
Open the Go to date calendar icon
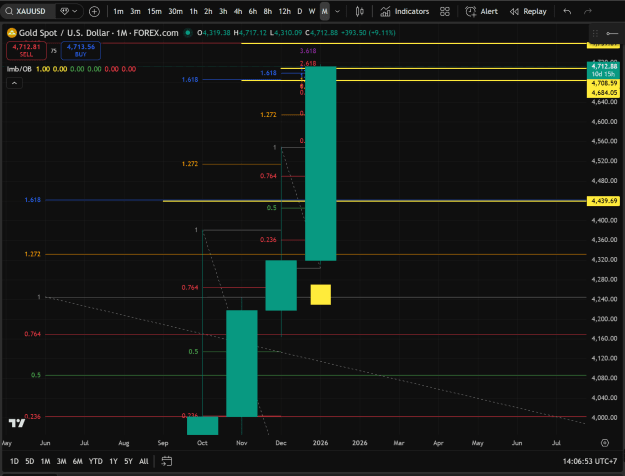point(167,461)
